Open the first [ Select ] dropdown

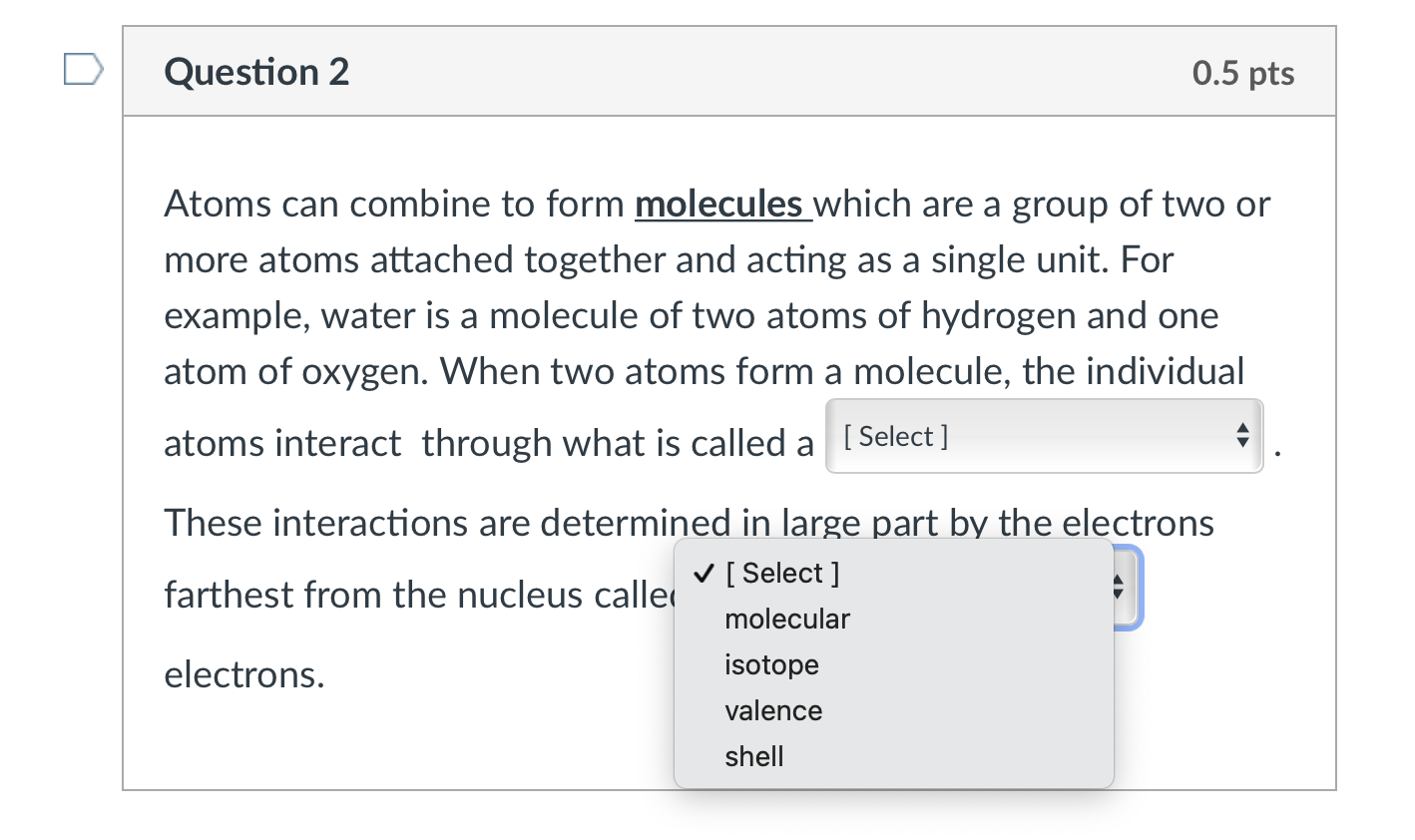pyautogui.click(x=1043, y=436)
